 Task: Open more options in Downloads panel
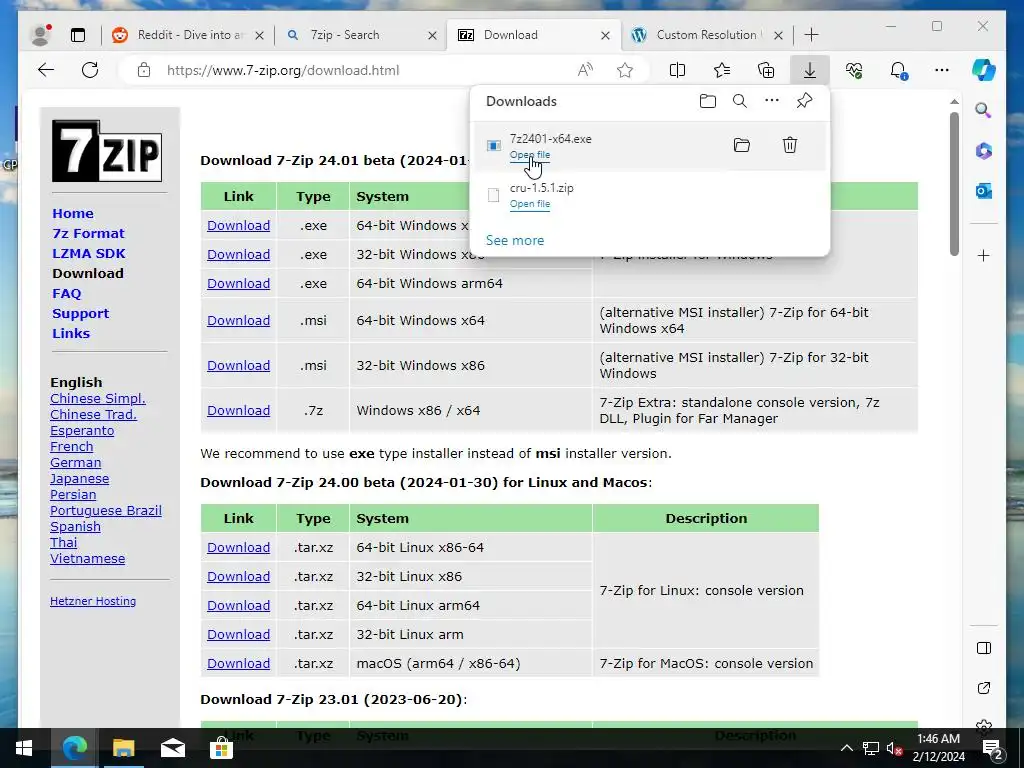[771, 101]
